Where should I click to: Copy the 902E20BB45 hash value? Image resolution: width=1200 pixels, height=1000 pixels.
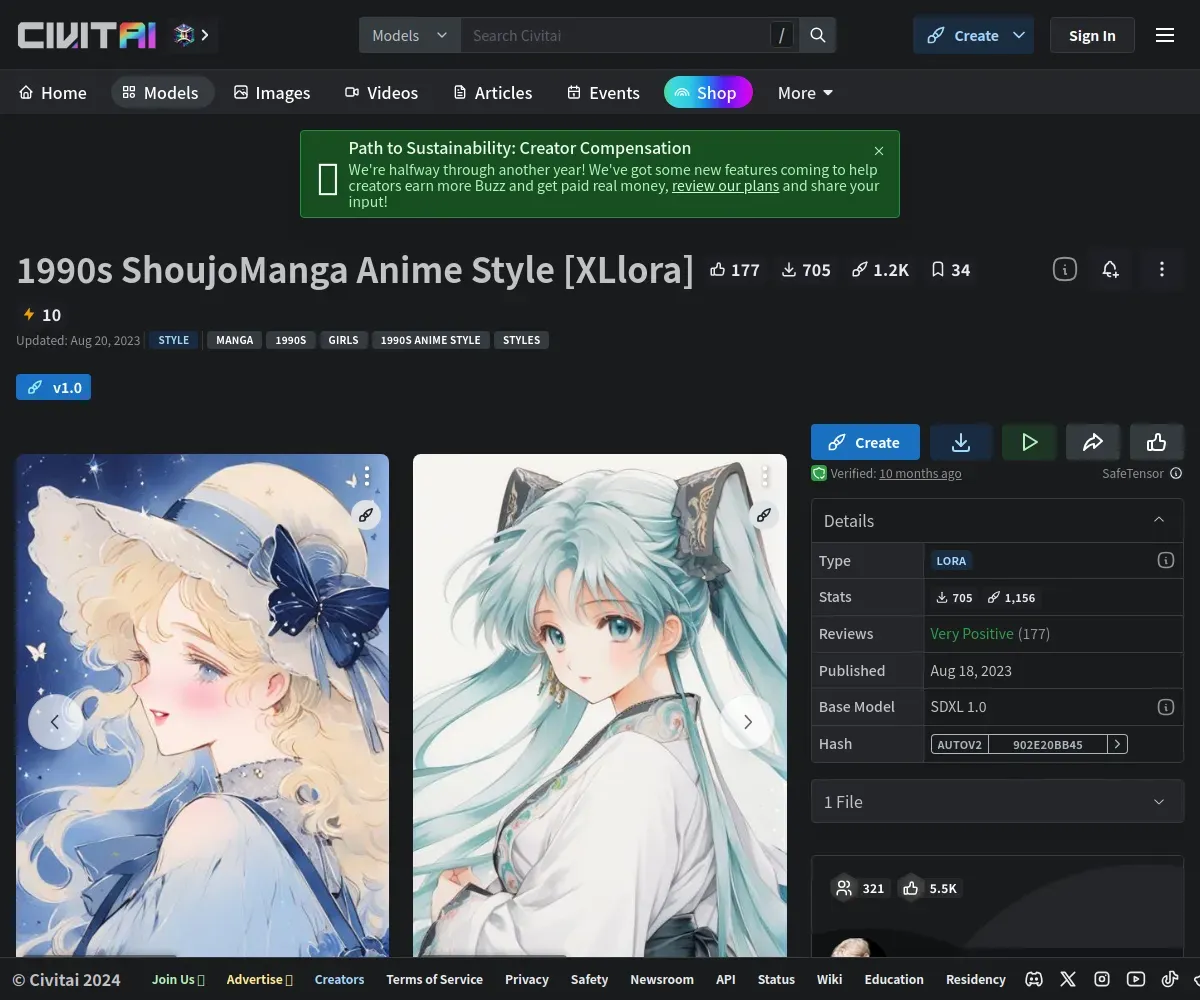coord(1047,744)
